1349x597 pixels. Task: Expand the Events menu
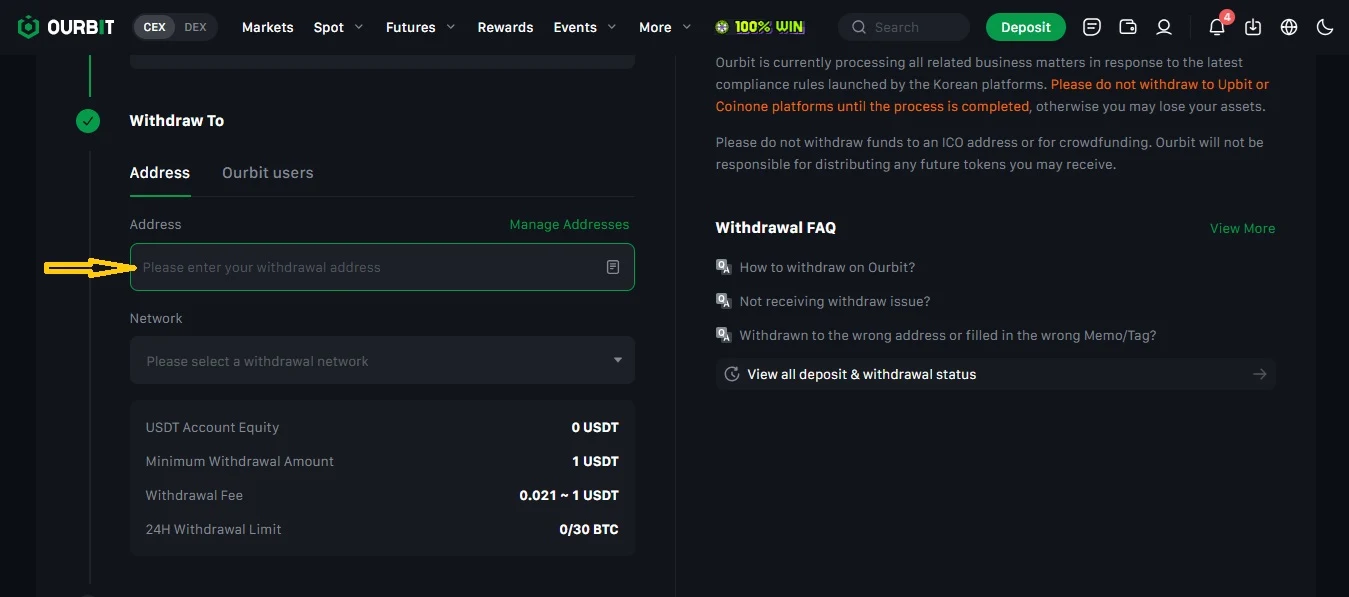click(x=585, y=27)
